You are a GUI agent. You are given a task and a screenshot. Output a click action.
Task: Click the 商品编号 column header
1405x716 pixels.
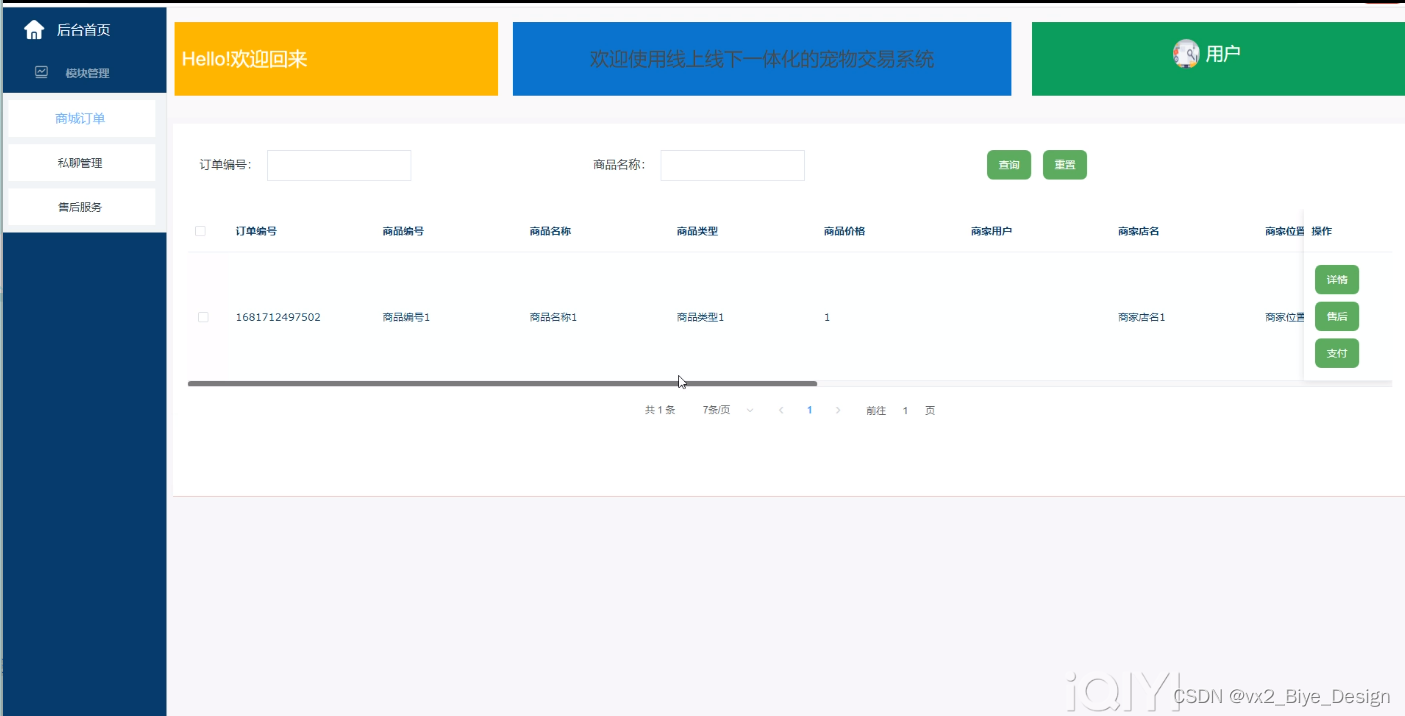(x=403, y=231)
